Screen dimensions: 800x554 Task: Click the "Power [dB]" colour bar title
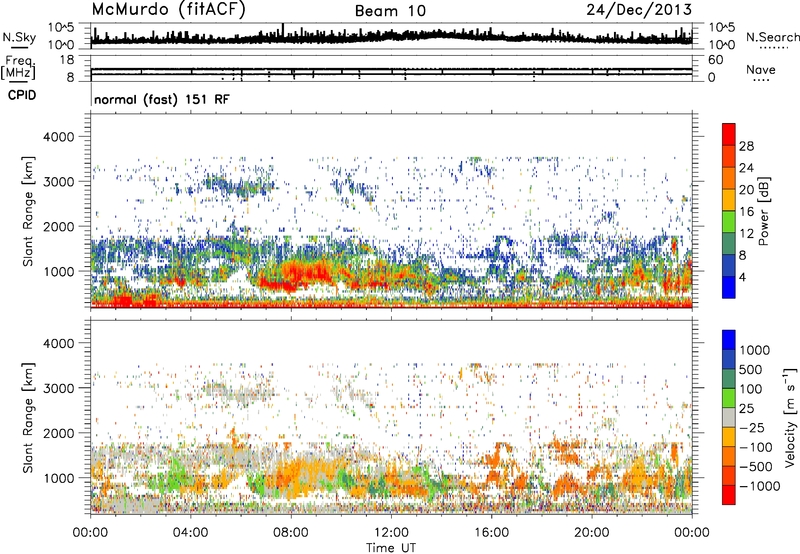(x=763, y=211)
